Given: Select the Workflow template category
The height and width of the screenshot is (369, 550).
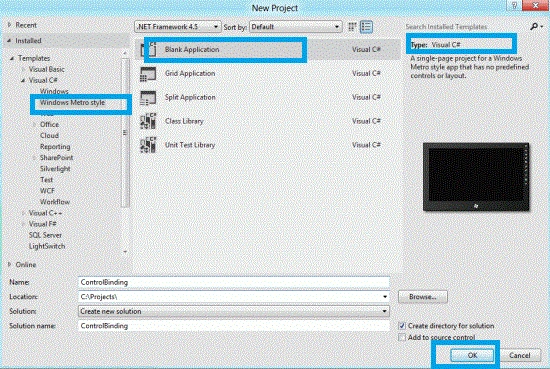Looking at the screenshot, I should point(55,202).
